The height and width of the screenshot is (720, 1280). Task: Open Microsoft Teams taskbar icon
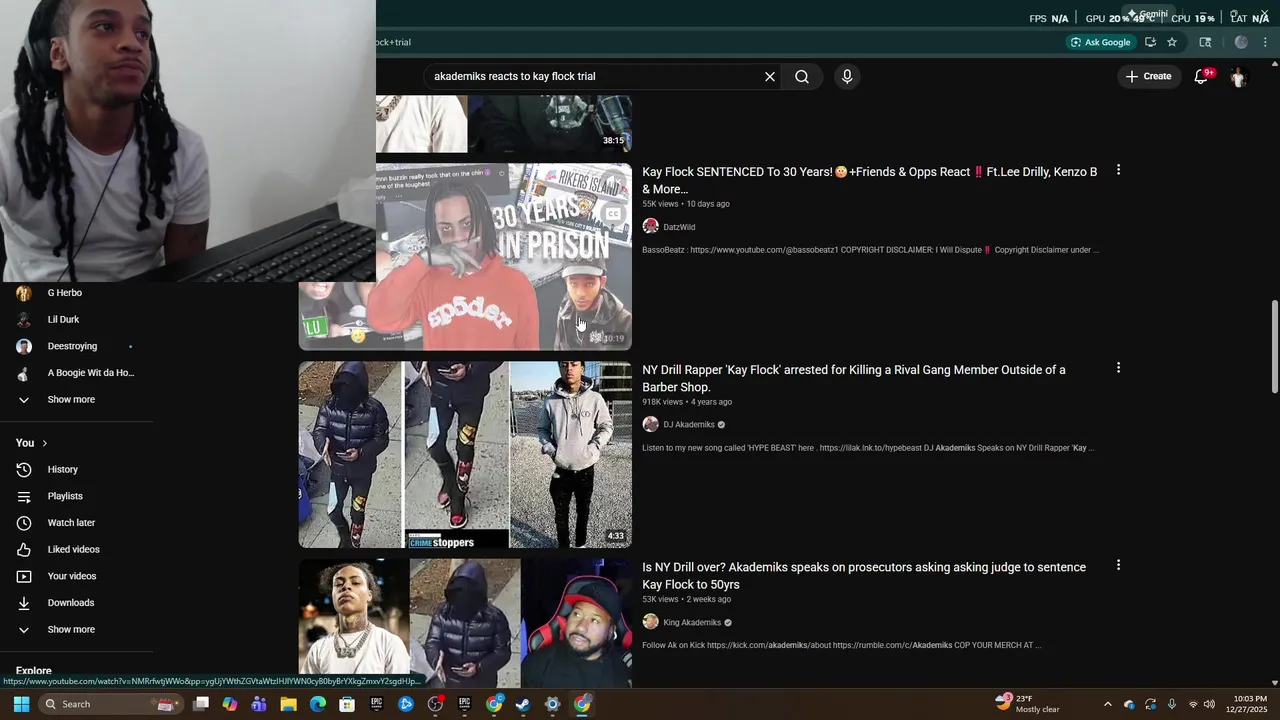259,704
